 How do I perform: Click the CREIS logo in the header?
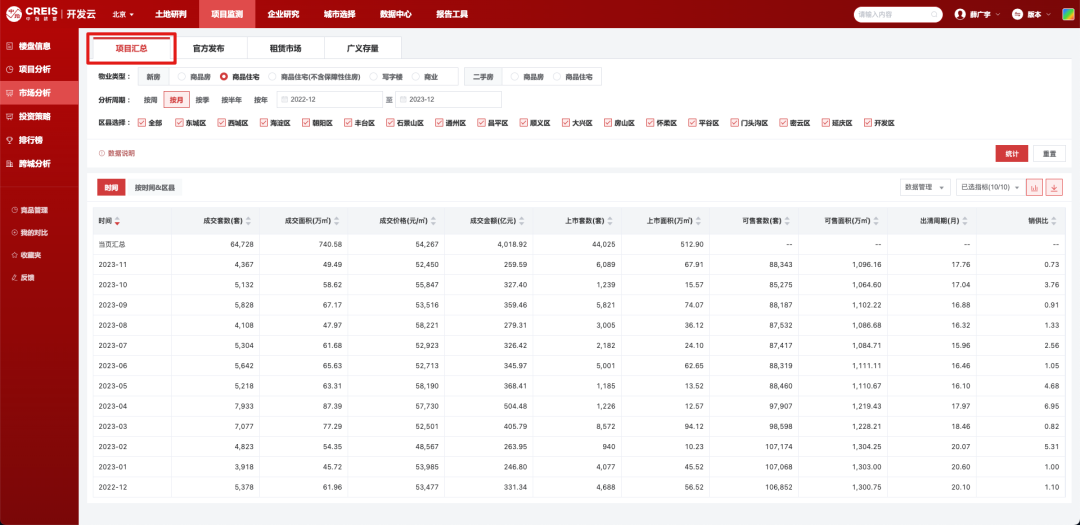coord(31,14)
